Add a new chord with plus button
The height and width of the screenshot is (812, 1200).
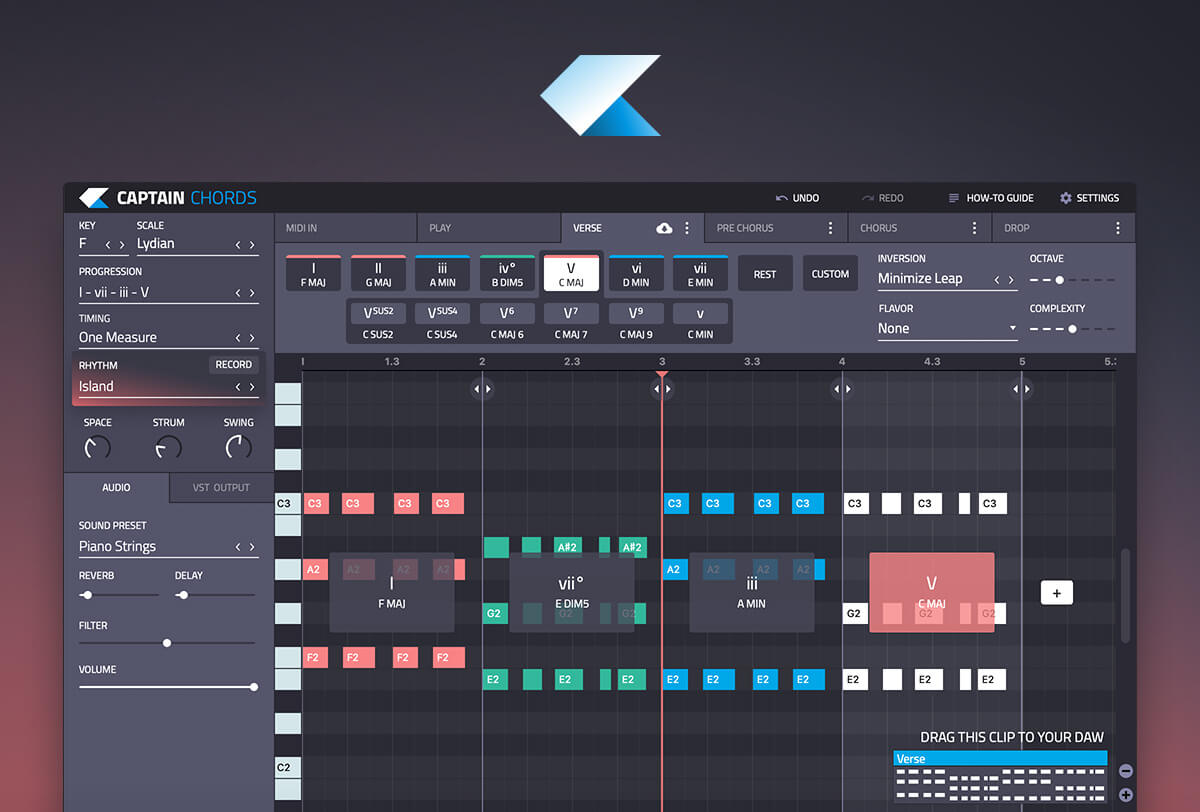tap(1056, 593)
